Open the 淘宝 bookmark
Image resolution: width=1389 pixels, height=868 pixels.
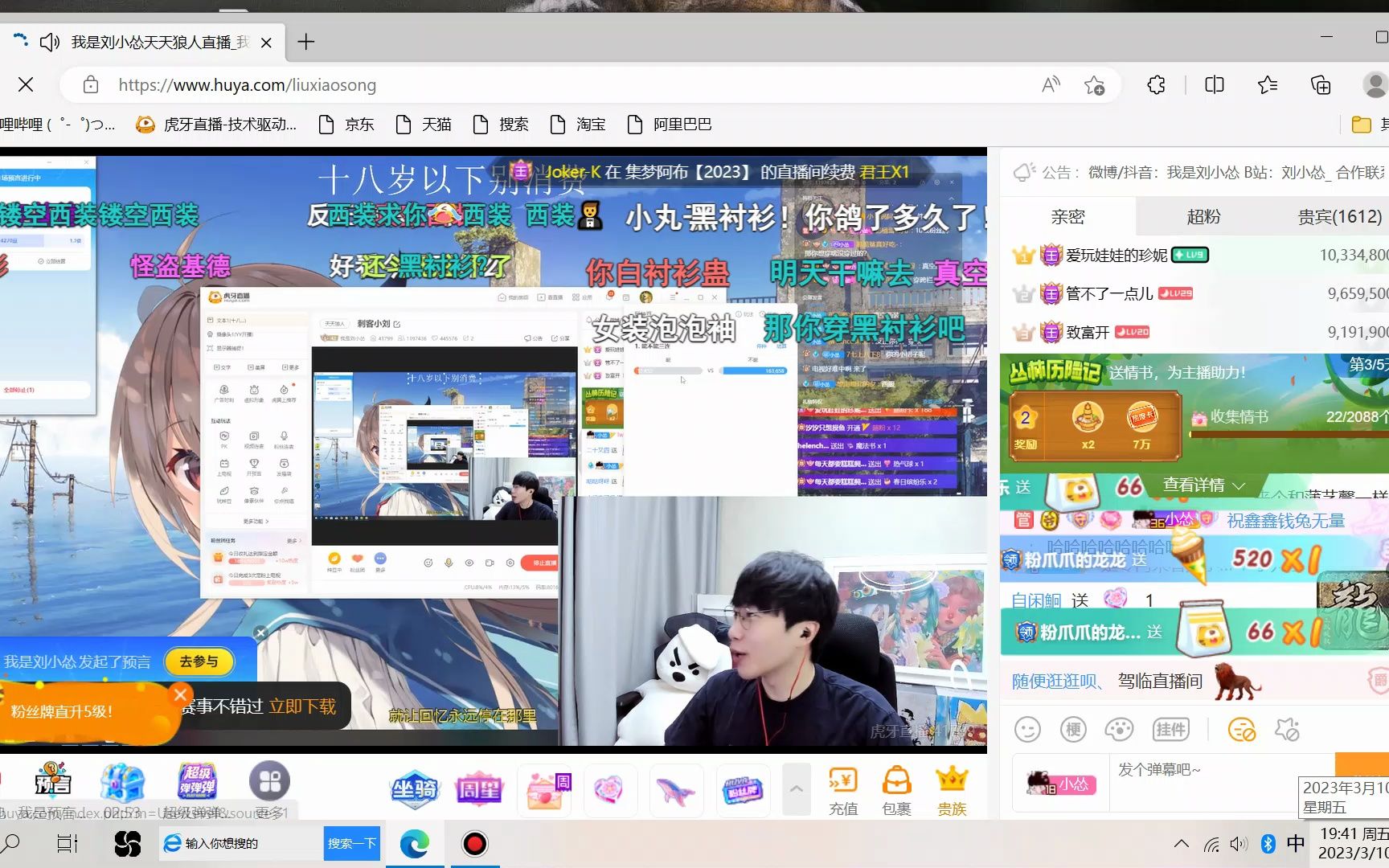tap(578, 125)
